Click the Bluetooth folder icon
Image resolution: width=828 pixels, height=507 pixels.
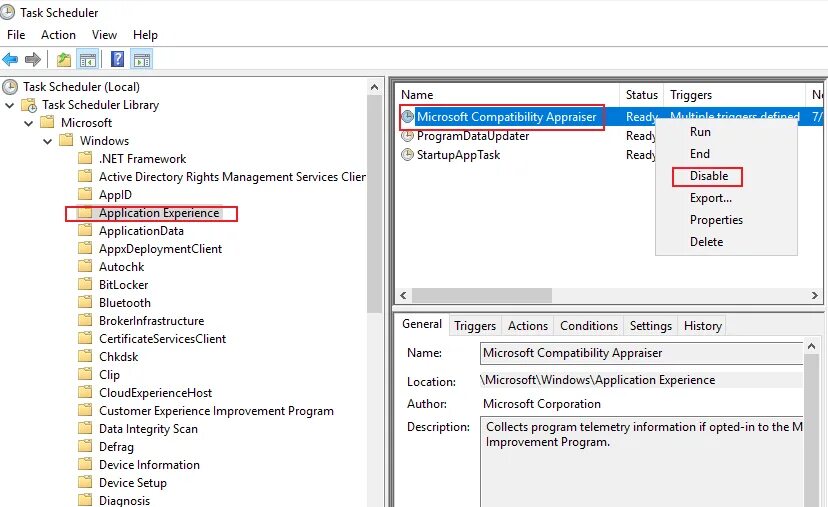coord(85,302)
